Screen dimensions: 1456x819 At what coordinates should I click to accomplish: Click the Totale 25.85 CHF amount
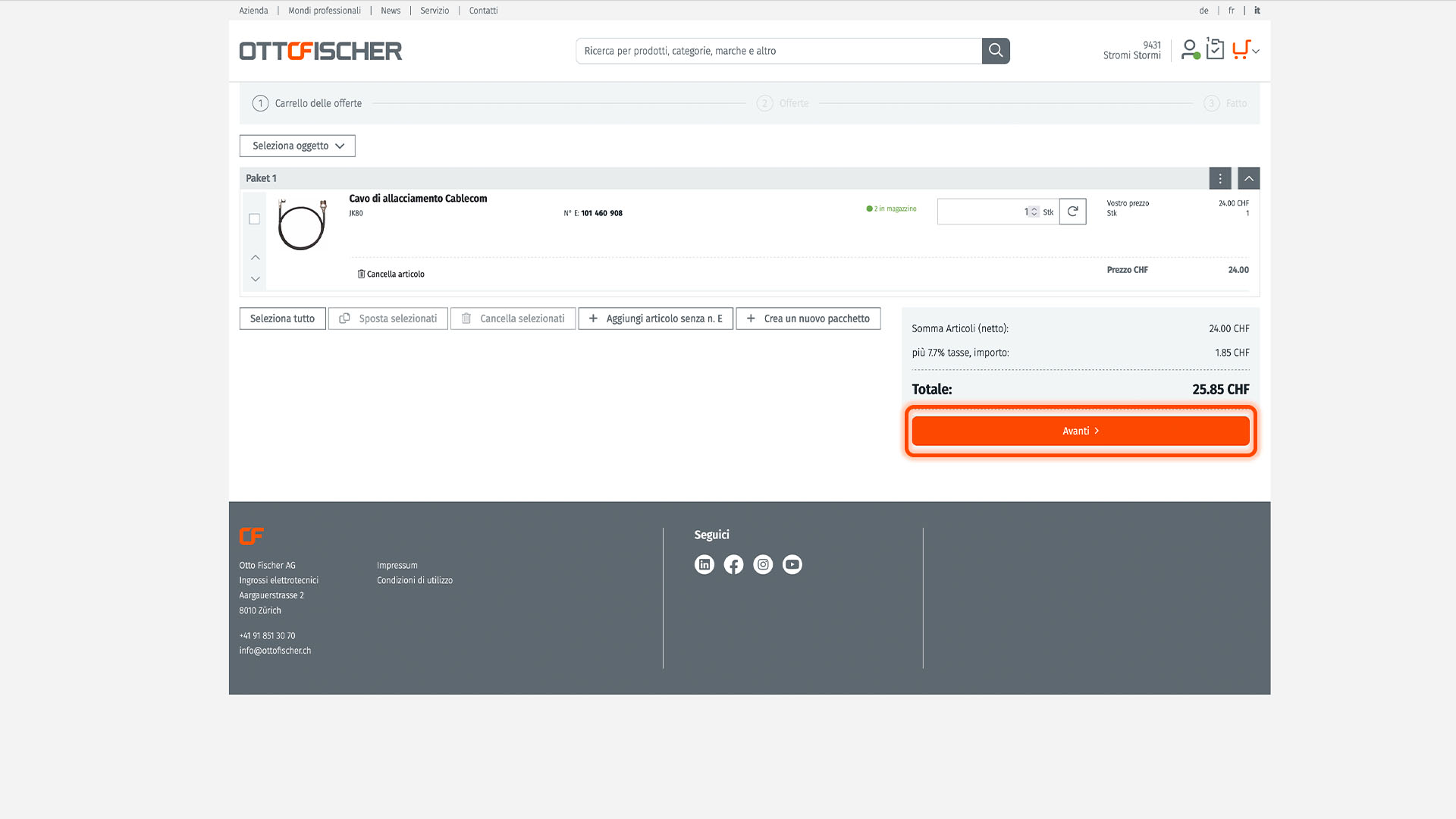[x=1221, y=390]
